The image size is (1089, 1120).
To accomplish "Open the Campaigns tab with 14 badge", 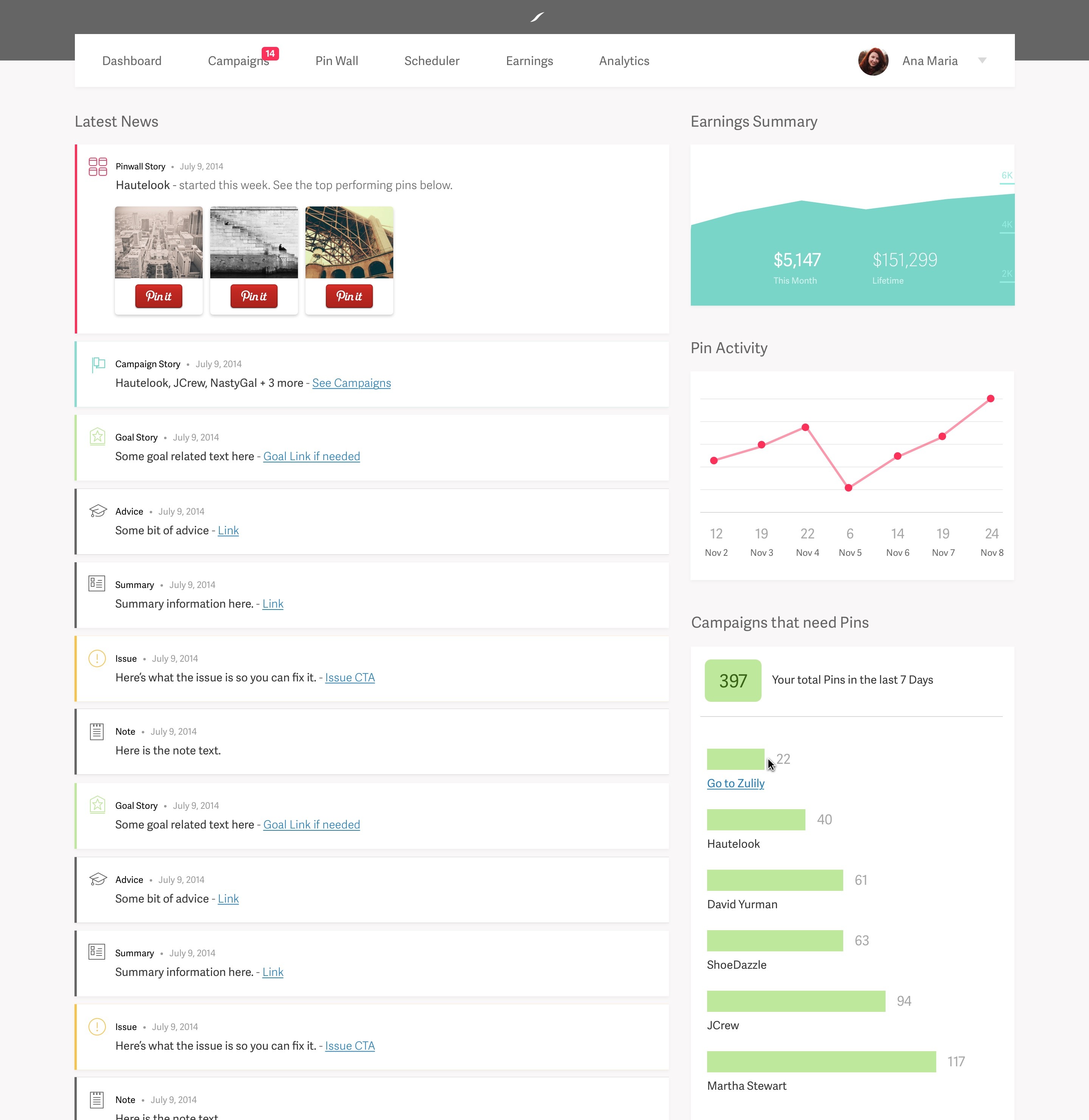I will [x=239, y=60].
